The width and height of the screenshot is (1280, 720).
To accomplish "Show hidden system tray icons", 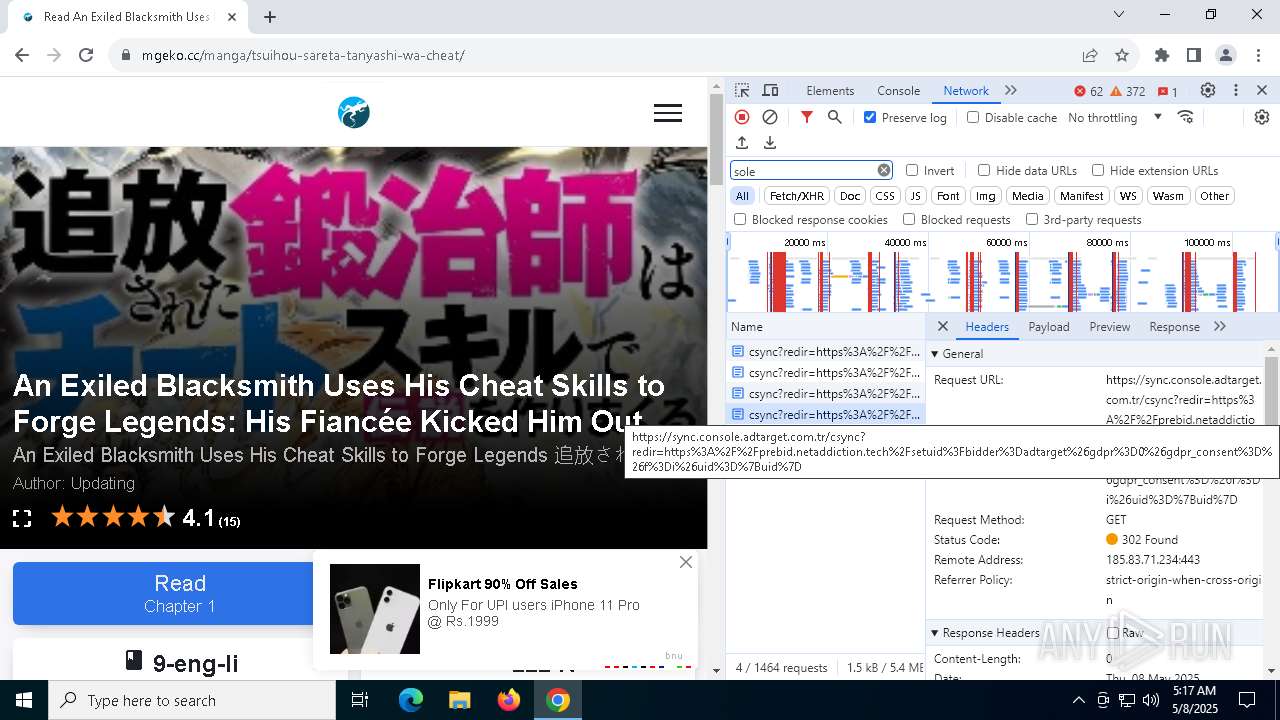I will tap(1078, 700).
